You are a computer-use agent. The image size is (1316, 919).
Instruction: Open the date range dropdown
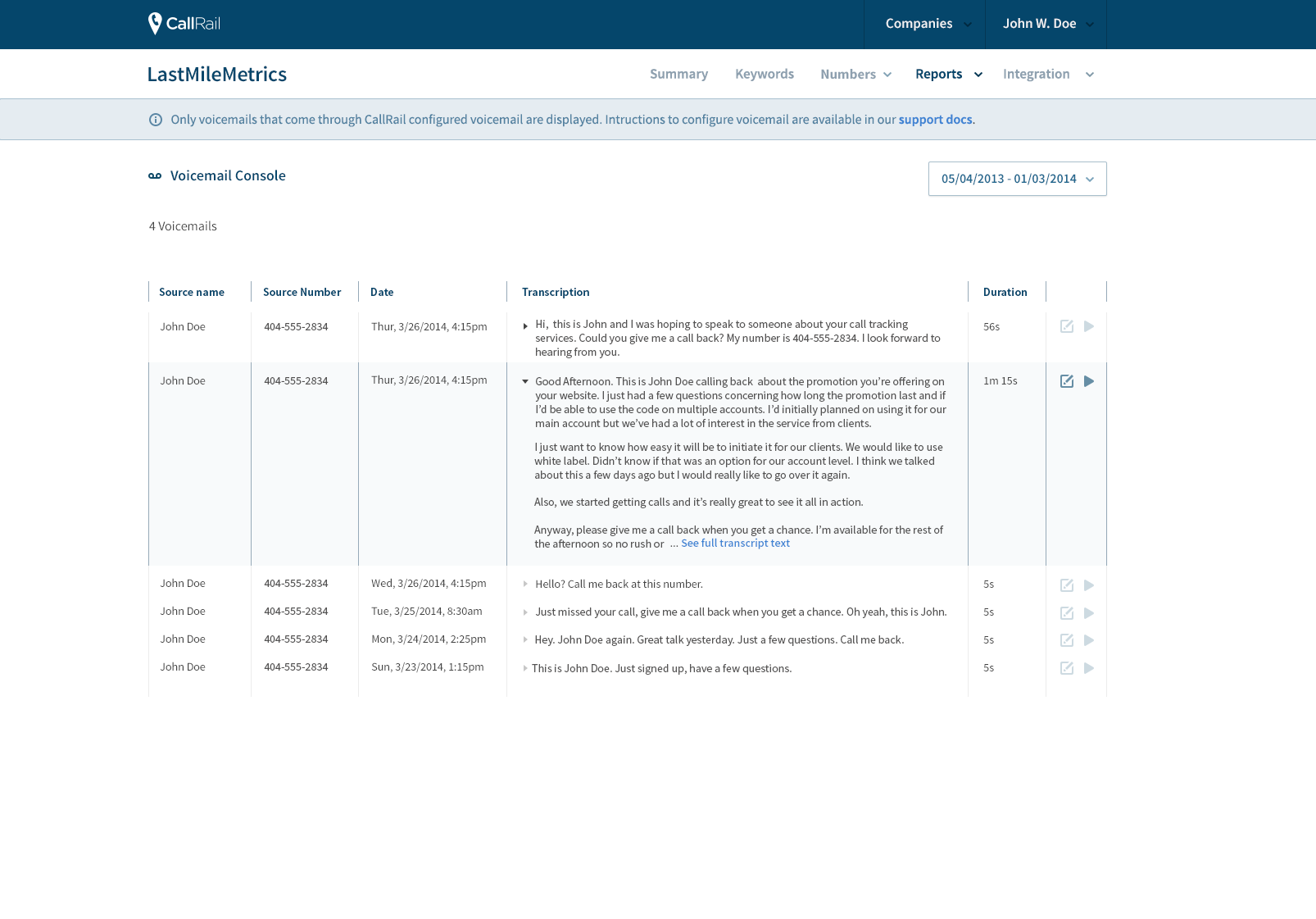click(x=1017, y=179)
